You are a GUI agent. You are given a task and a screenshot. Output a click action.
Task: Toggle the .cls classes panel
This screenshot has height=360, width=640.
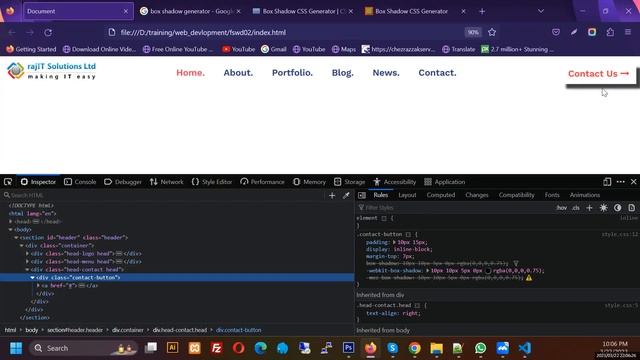point(576,208)
